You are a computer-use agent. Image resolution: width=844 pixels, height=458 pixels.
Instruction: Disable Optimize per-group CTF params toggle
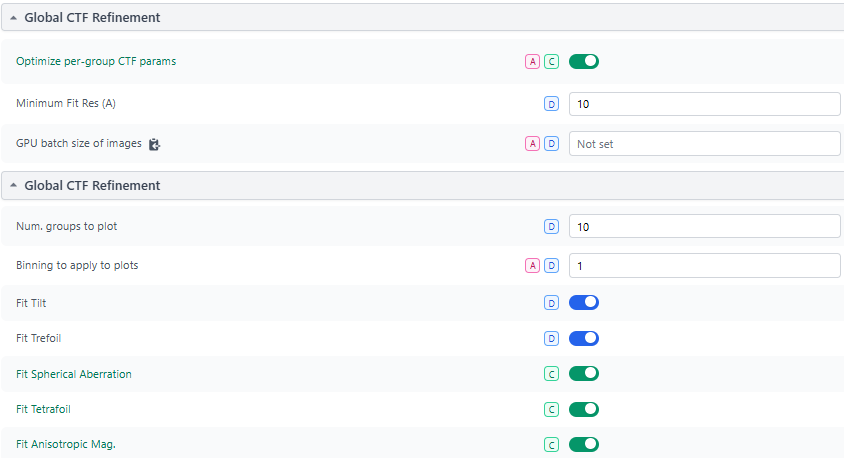coord(584,62)
